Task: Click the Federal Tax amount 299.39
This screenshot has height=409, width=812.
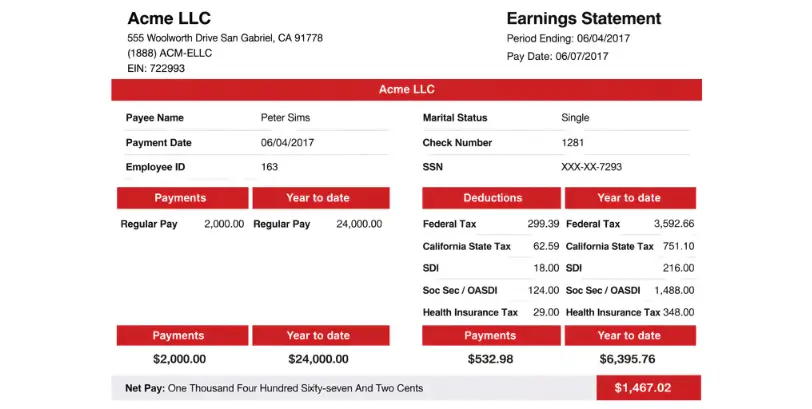Action: [542, 224]
